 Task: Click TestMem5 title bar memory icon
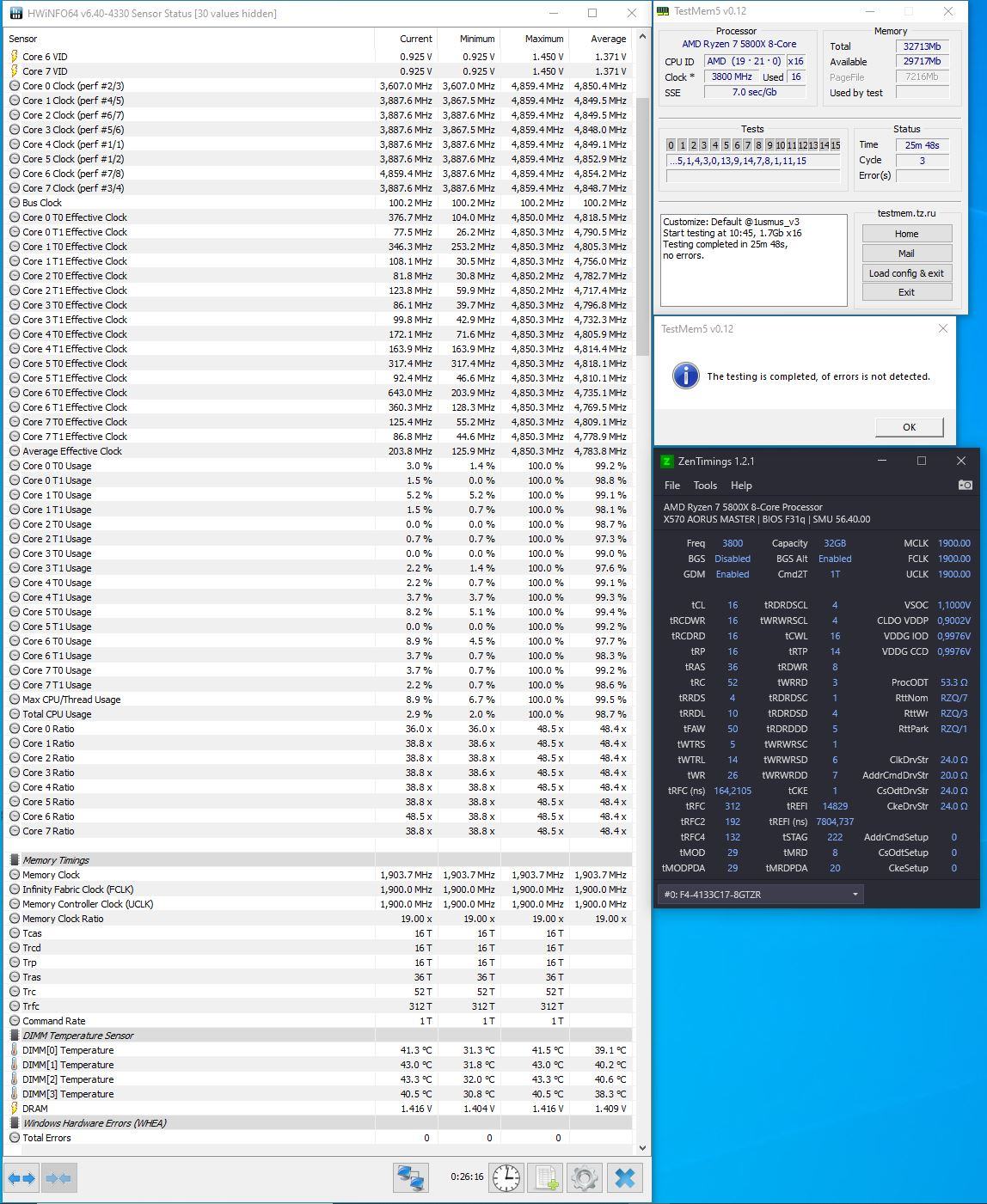coord(663,11)
